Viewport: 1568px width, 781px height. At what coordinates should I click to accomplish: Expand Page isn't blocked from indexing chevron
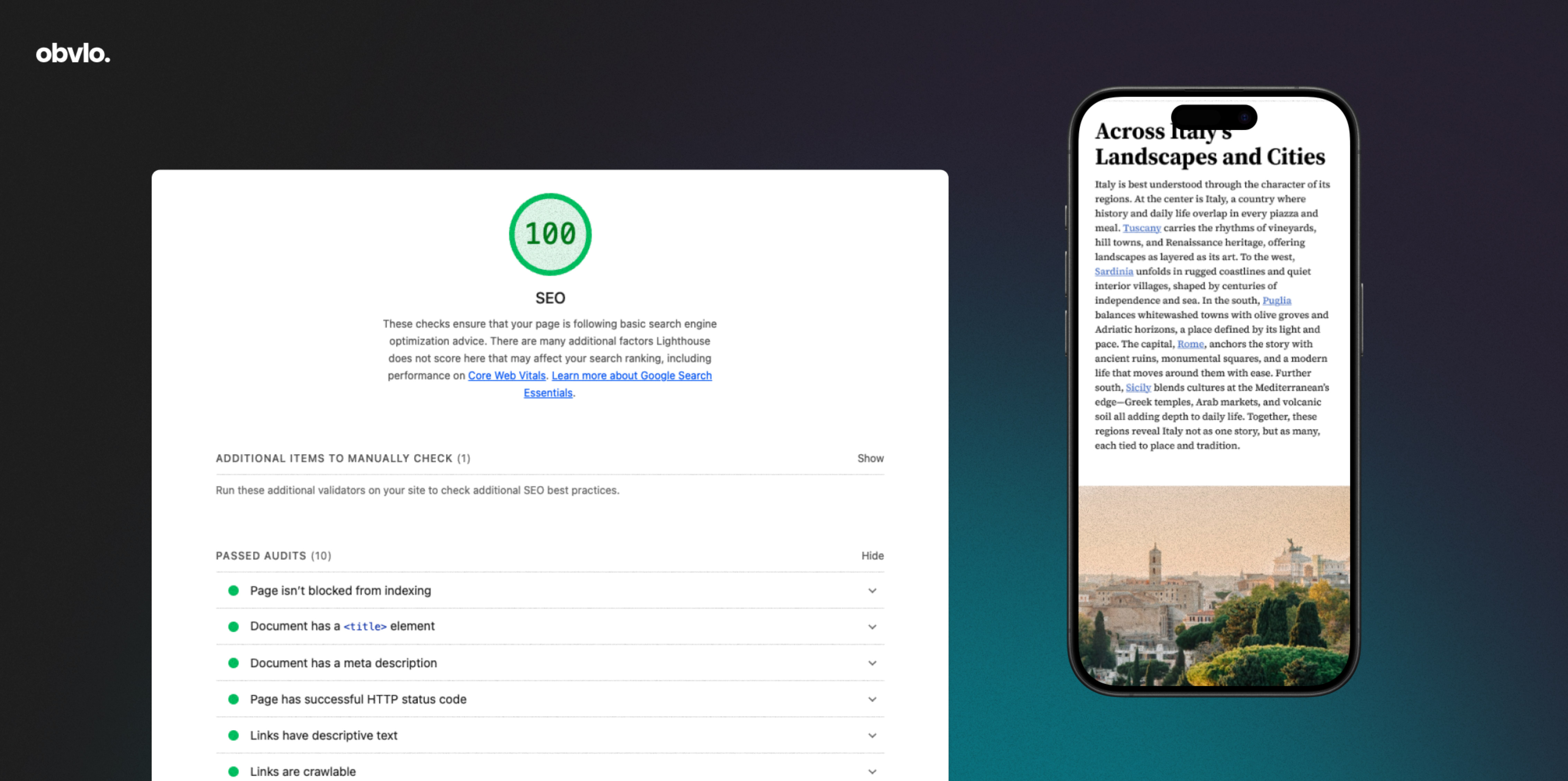pyautogui.click(x=872, y=590)
